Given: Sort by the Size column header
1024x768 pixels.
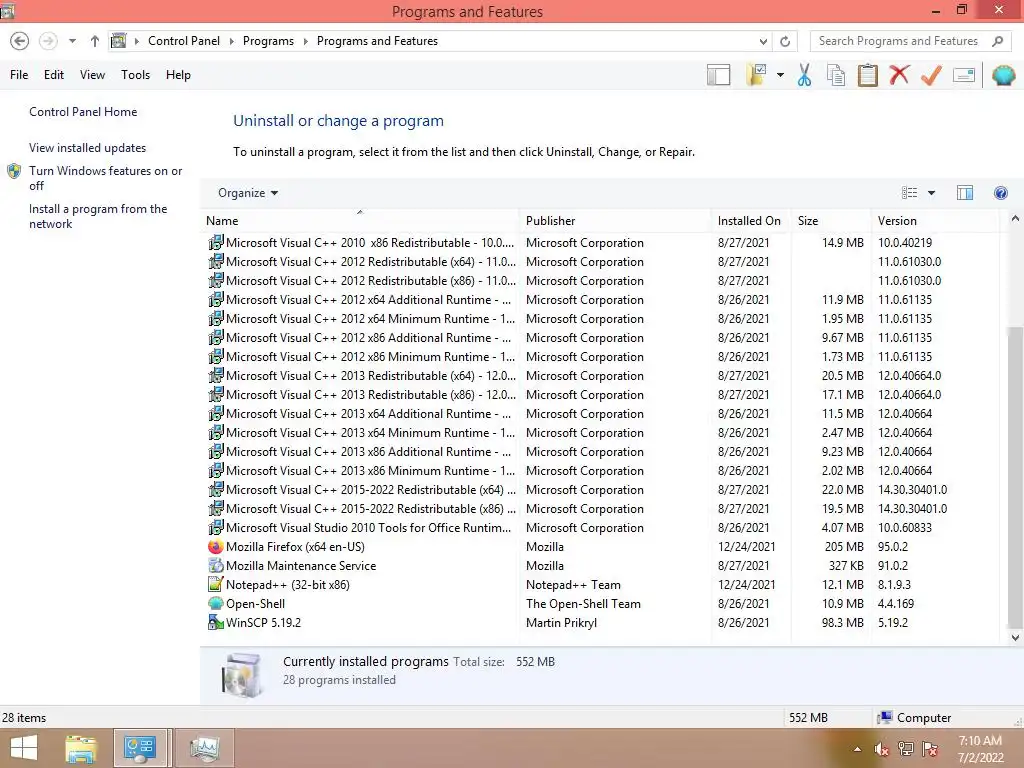Looking at the screenshot, I should tap(831, 221).
